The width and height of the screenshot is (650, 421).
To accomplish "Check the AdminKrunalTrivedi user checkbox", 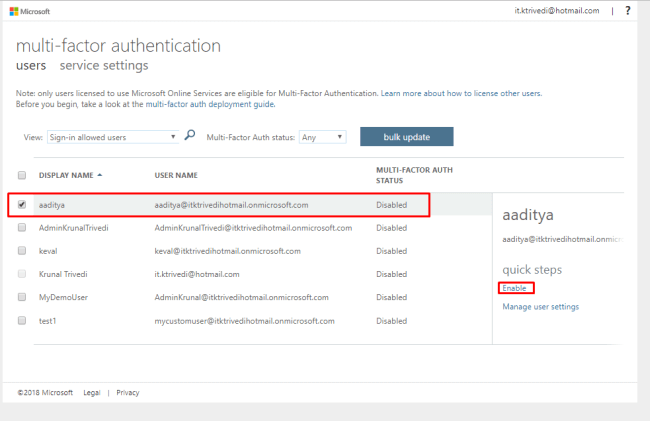I will click(x=22, y=228).
